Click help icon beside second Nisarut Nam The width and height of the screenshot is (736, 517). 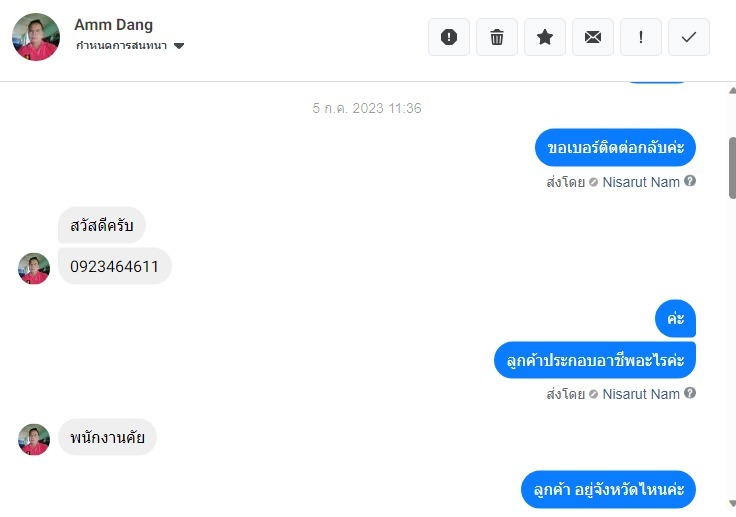pyautogui.click(x=690, y=393)
